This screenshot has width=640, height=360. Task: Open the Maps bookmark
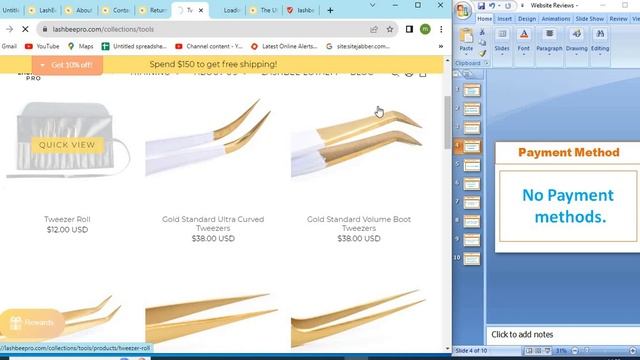80,47
